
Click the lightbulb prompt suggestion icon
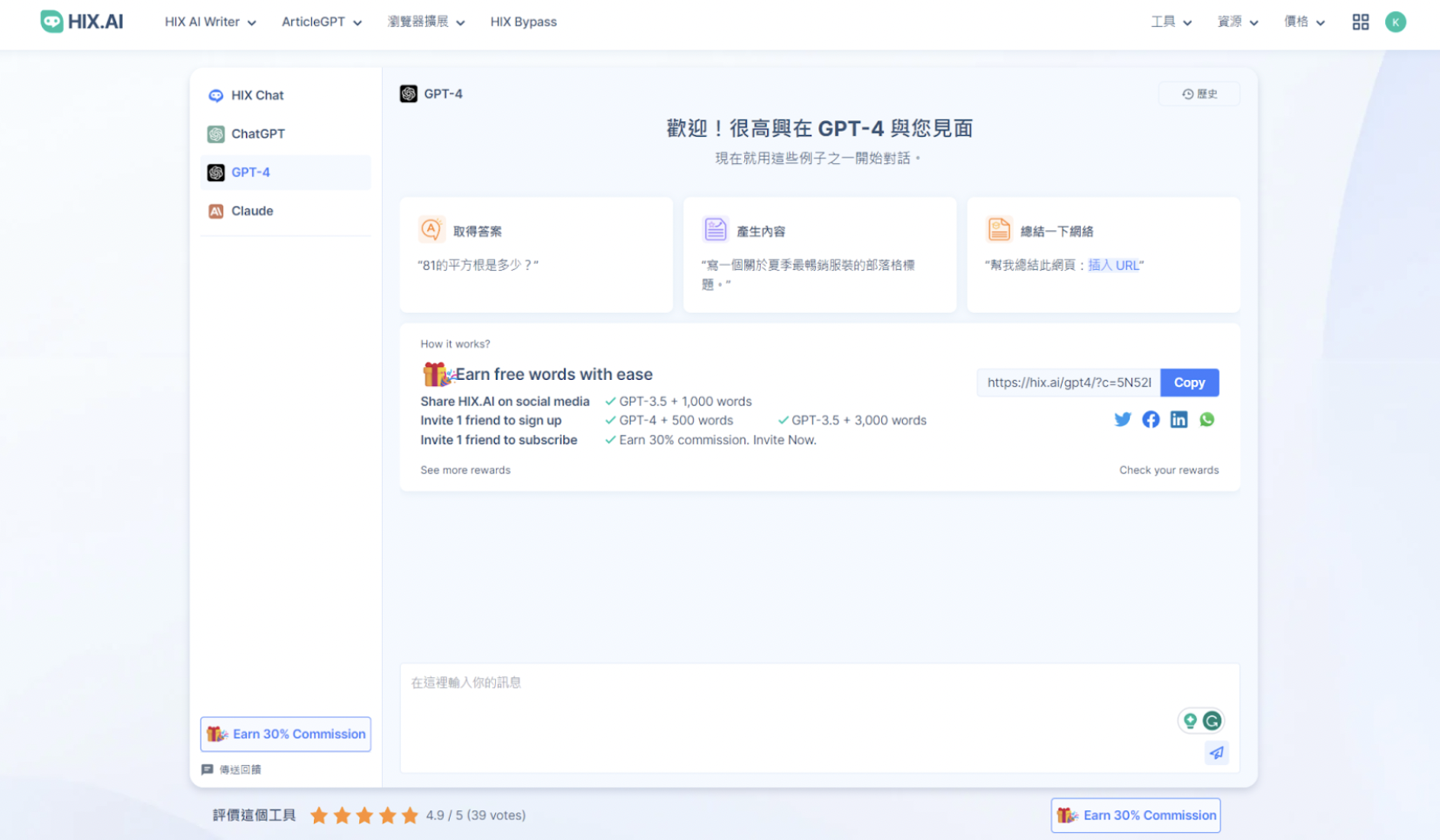[x=1190, y=721]
